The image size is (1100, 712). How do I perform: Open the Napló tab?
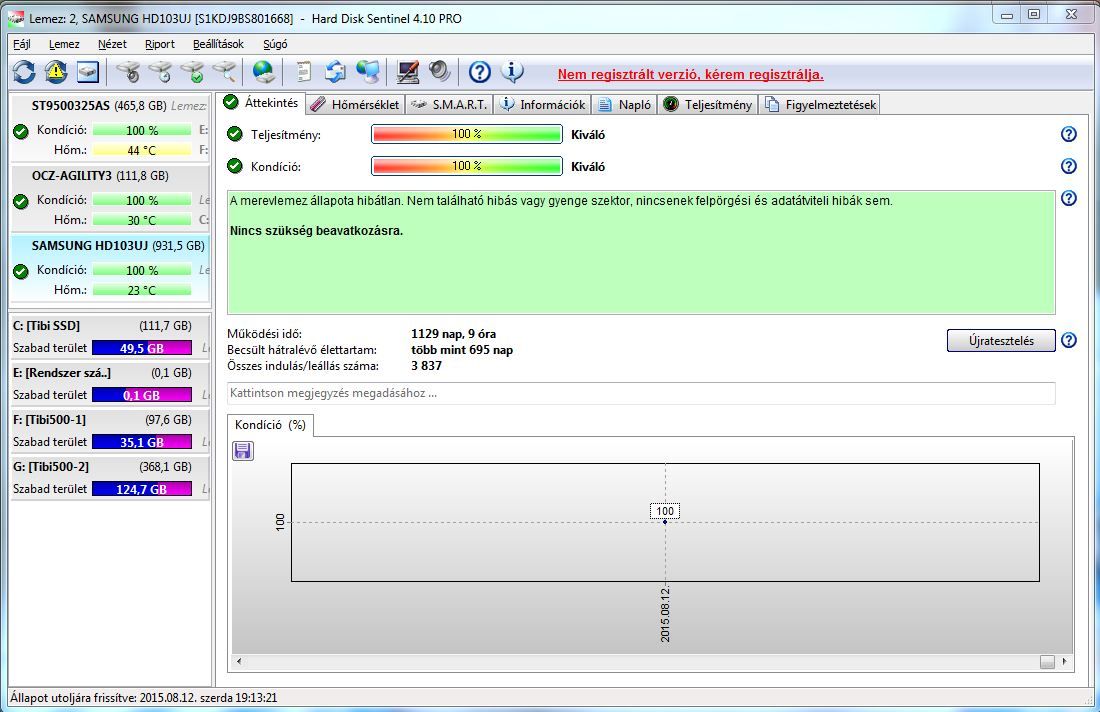coord(625,105)
